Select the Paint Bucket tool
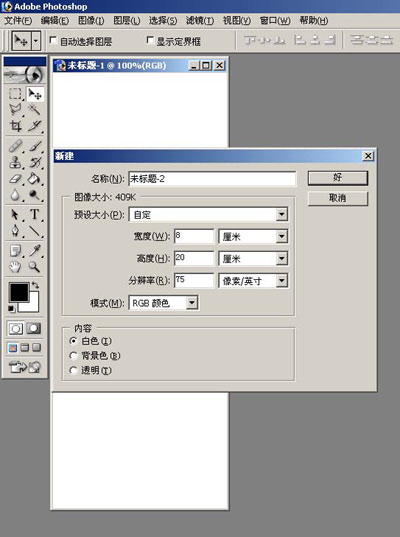Image resolution: width=400 pixels, height=537 pixels. [34, 179]
